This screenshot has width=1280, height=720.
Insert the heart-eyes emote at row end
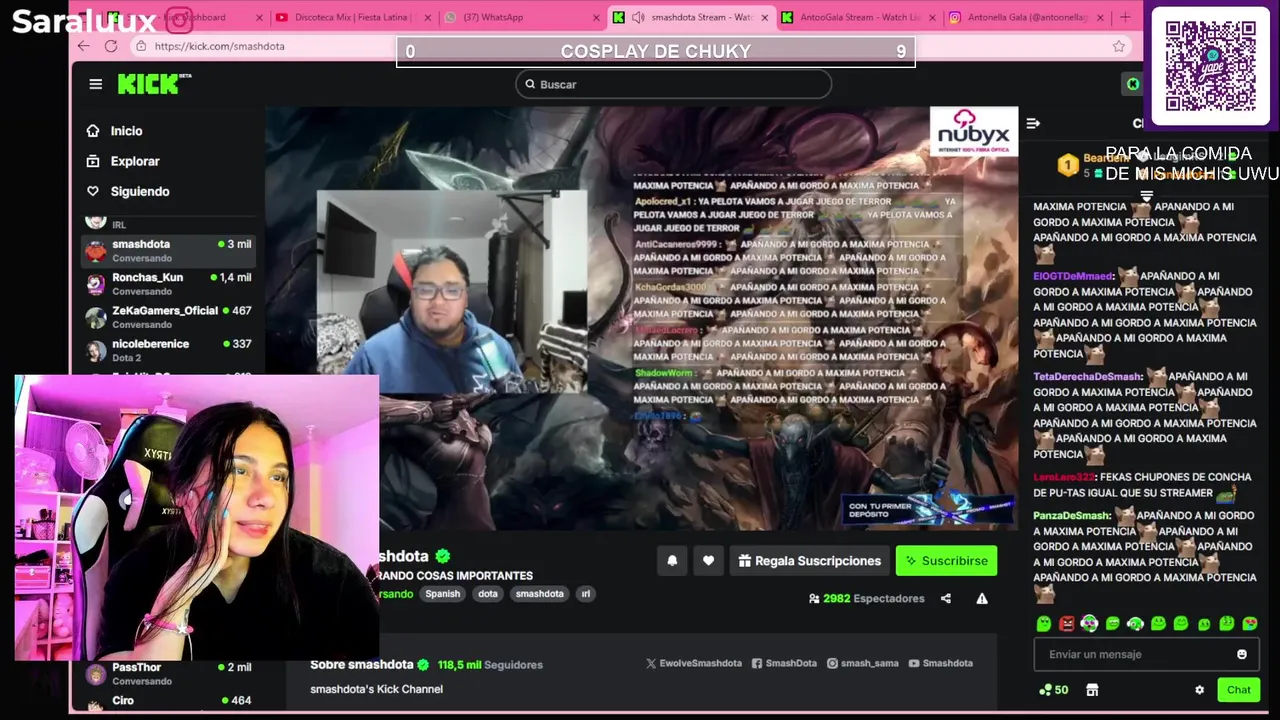click(1250, 624)
